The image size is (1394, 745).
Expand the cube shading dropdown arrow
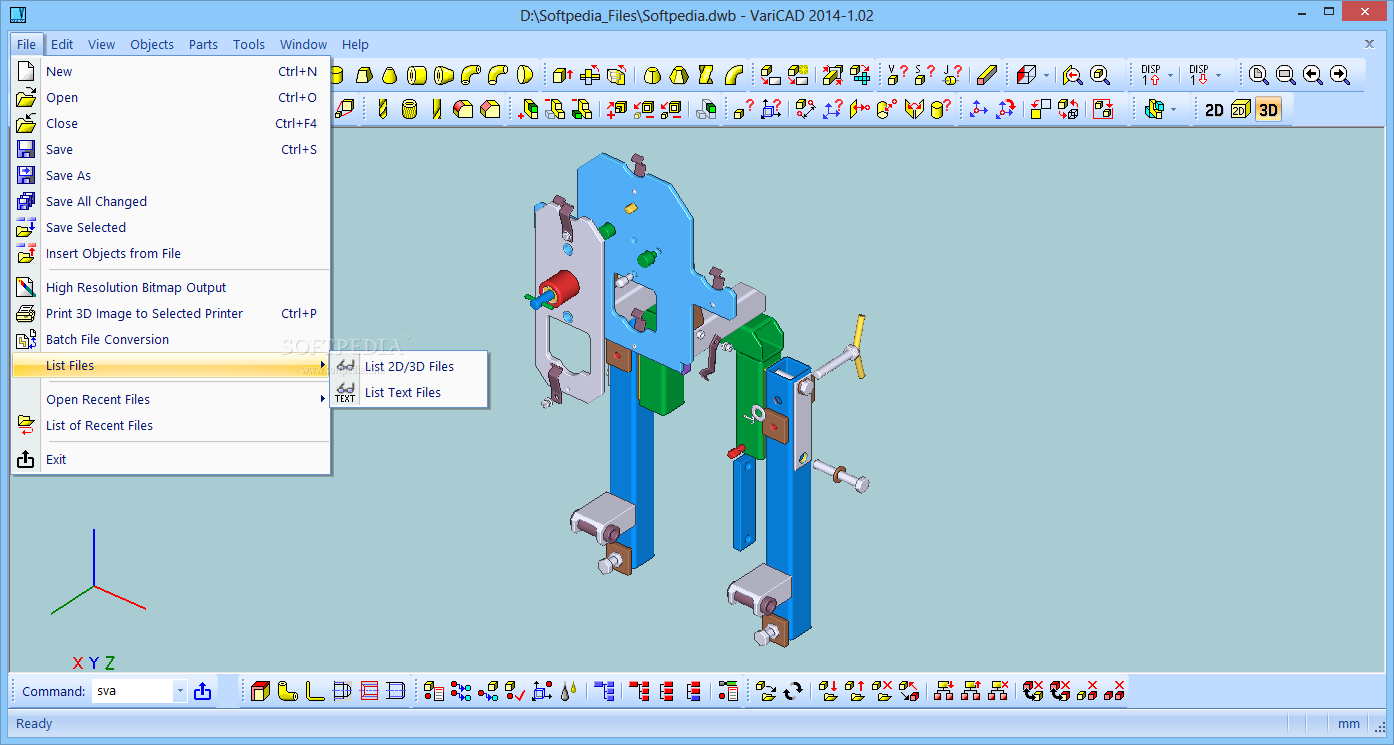[x=1046, y=75]
